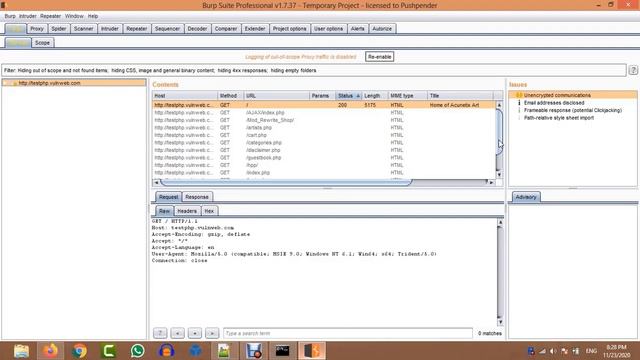Select the testphp.vulnweb.com tree node

[x=49, y=83]
